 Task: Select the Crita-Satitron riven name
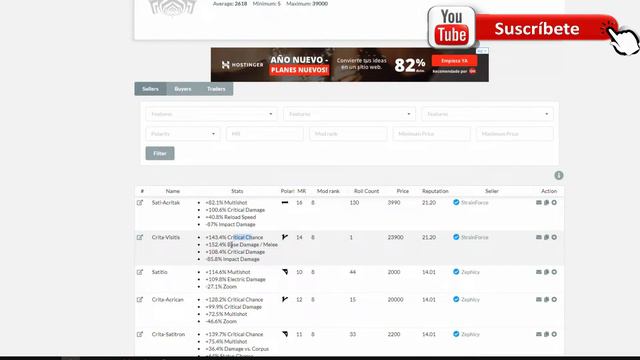[168, 334]
